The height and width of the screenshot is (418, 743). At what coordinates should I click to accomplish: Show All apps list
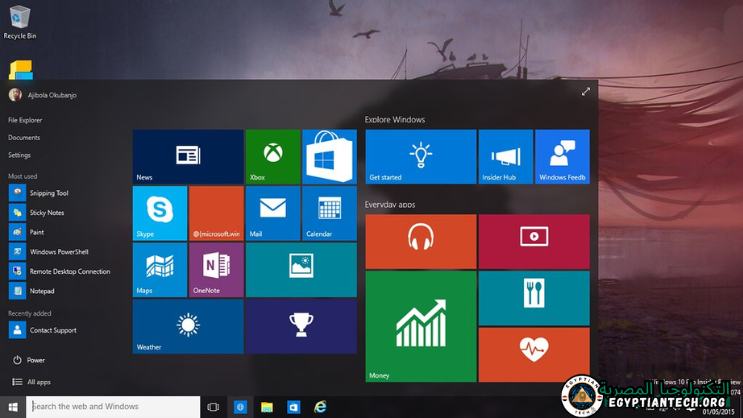31,382
